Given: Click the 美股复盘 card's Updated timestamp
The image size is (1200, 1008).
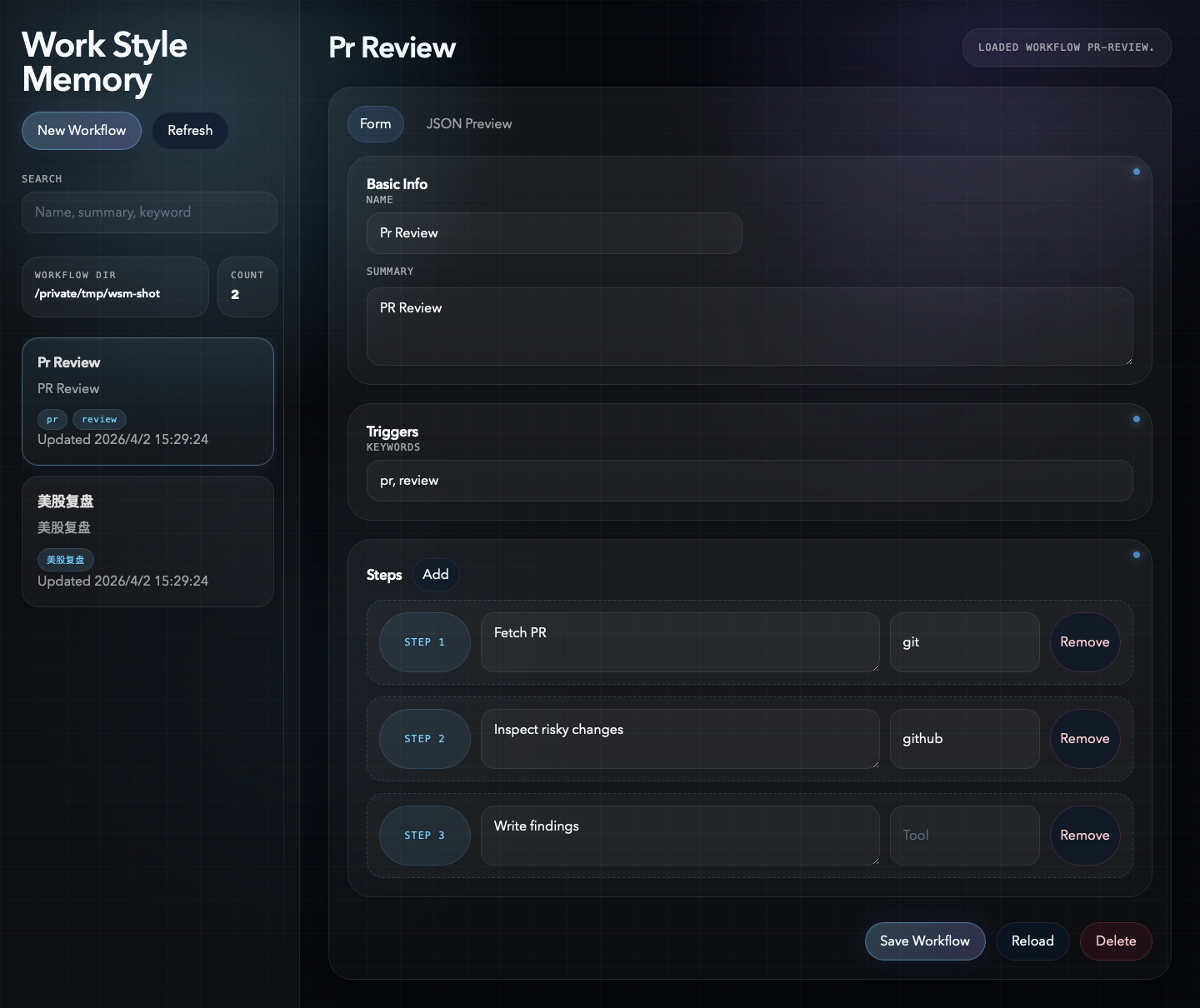Looking at the screenshot, I should point(123,581).
